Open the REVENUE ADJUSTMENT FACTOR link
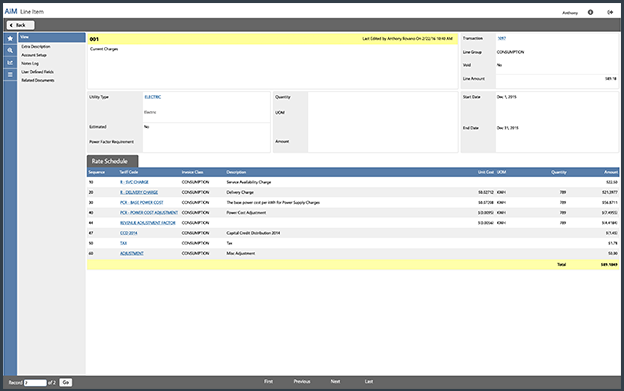Screen dimensions: 624x391 (x=148, y=223)
